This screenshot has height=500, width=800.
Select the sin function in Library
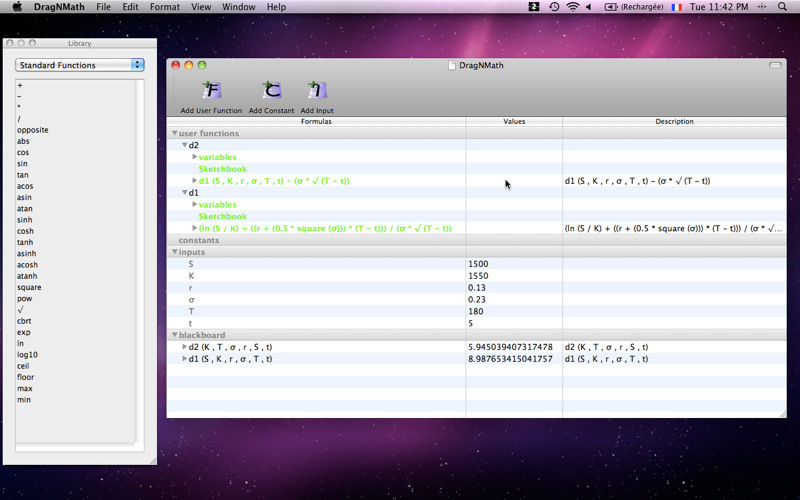[22, 164]
